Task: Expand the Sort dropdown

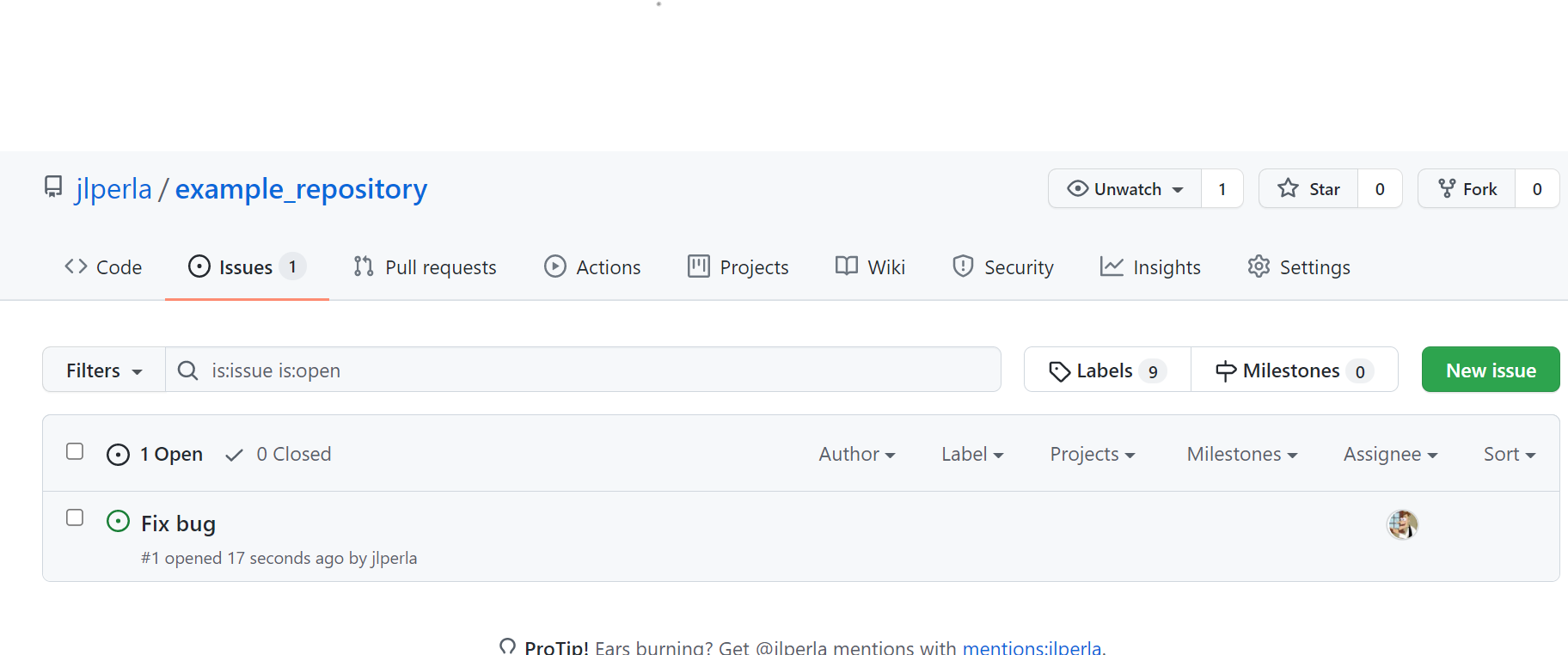Action: tap(1509, 454)
